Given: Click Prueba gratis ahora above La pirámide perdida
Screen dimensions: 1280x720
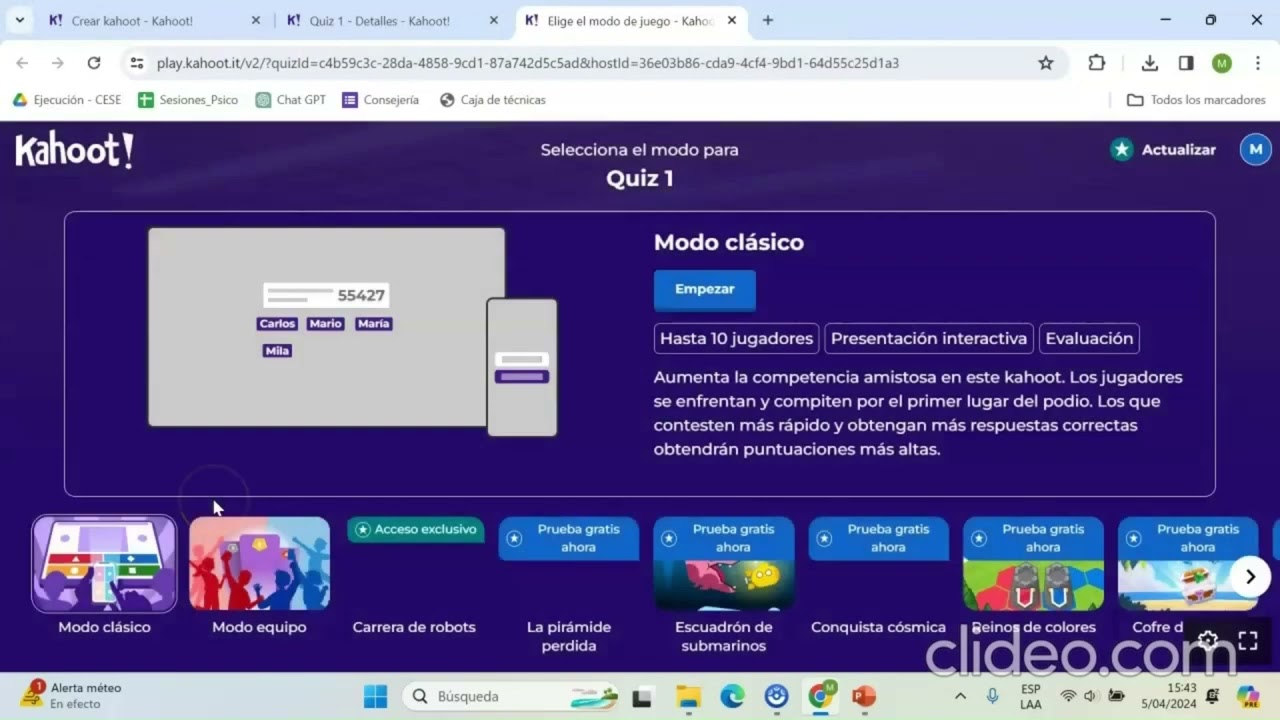Looking at the screenshot, I should [x=568, y=538].
